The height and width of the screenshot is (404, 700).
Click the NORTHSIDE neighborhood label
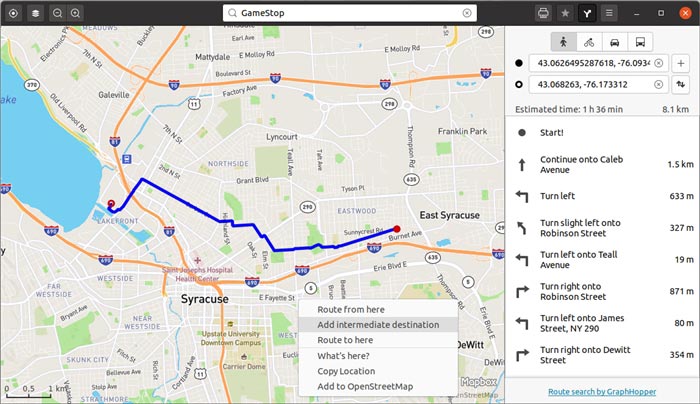click(228, 164)
